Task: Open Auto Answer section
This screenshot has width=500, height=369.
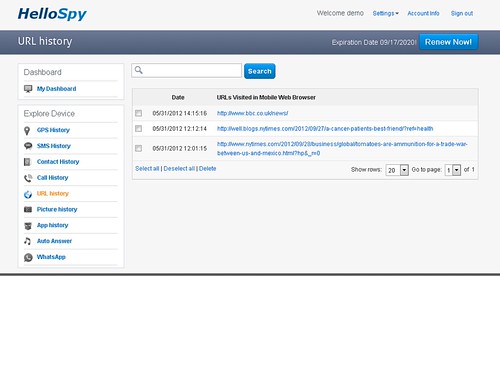Action: [x=54, y=241]
